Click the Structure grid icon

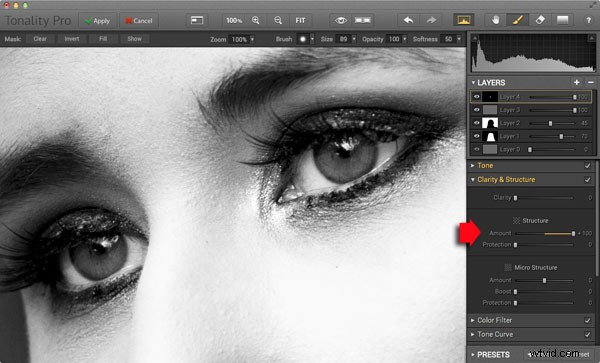pos(516,221)
